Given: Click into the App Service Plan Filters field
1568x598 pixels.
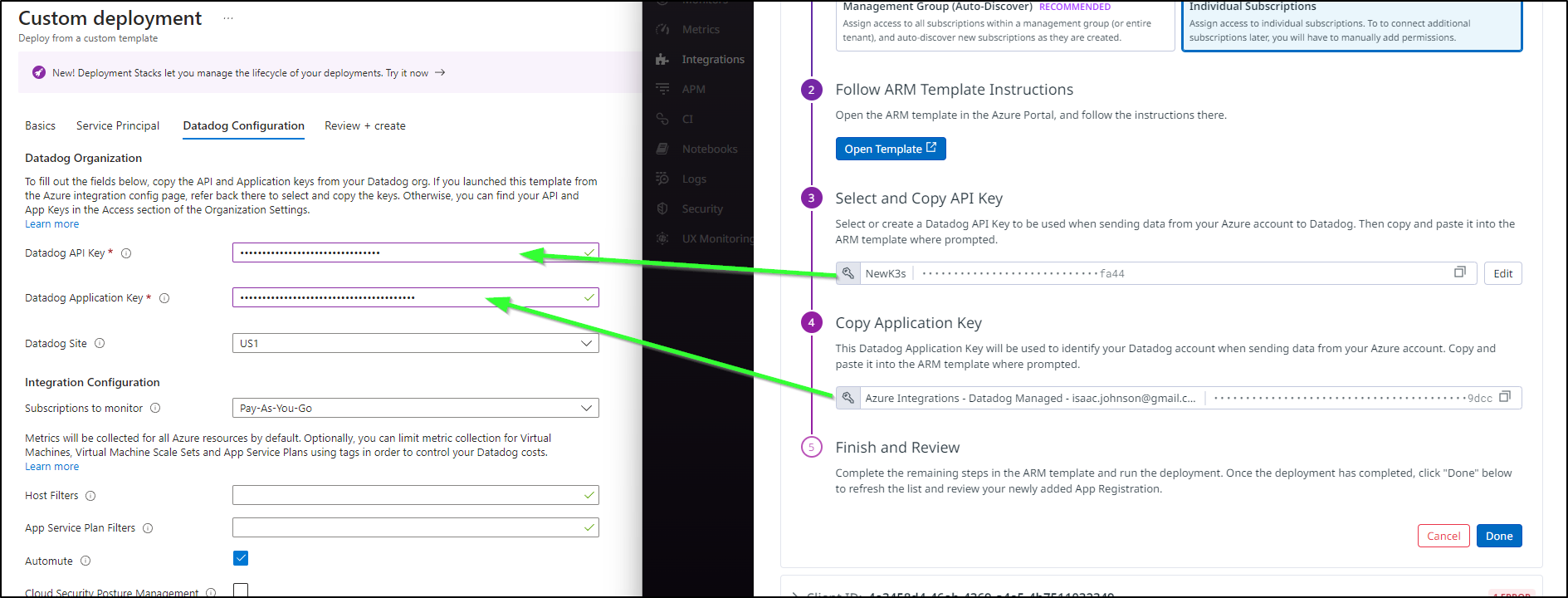Looking at the screenshot, I should coord(416,527).
